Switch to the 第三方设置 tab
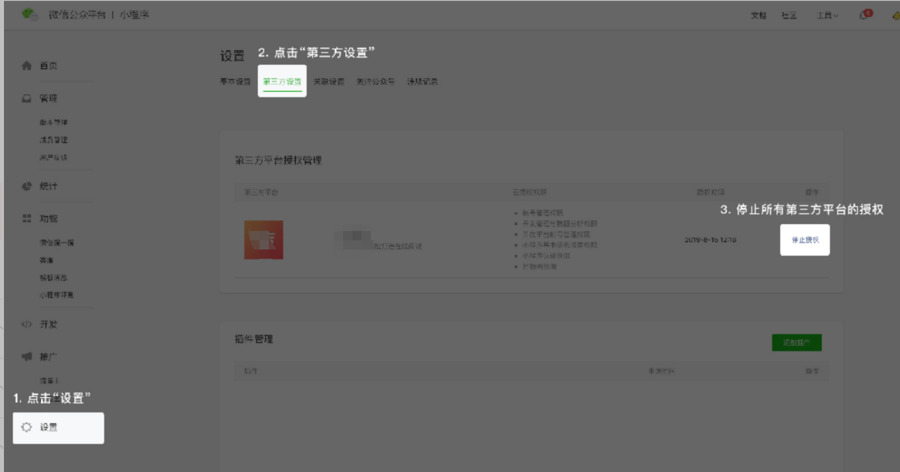Viewport: 900px width, 472px height. point(282,81)
